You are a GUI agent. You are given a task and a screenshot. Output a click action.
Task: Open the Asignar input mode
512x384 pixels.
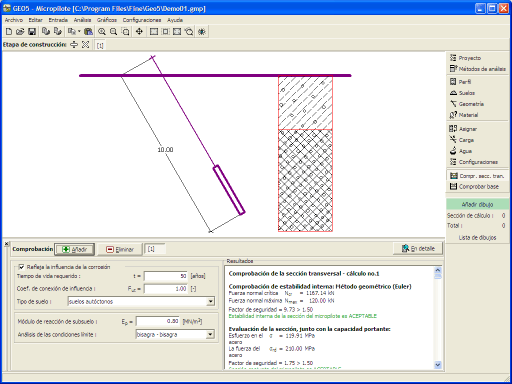click(x=477, y=129)
